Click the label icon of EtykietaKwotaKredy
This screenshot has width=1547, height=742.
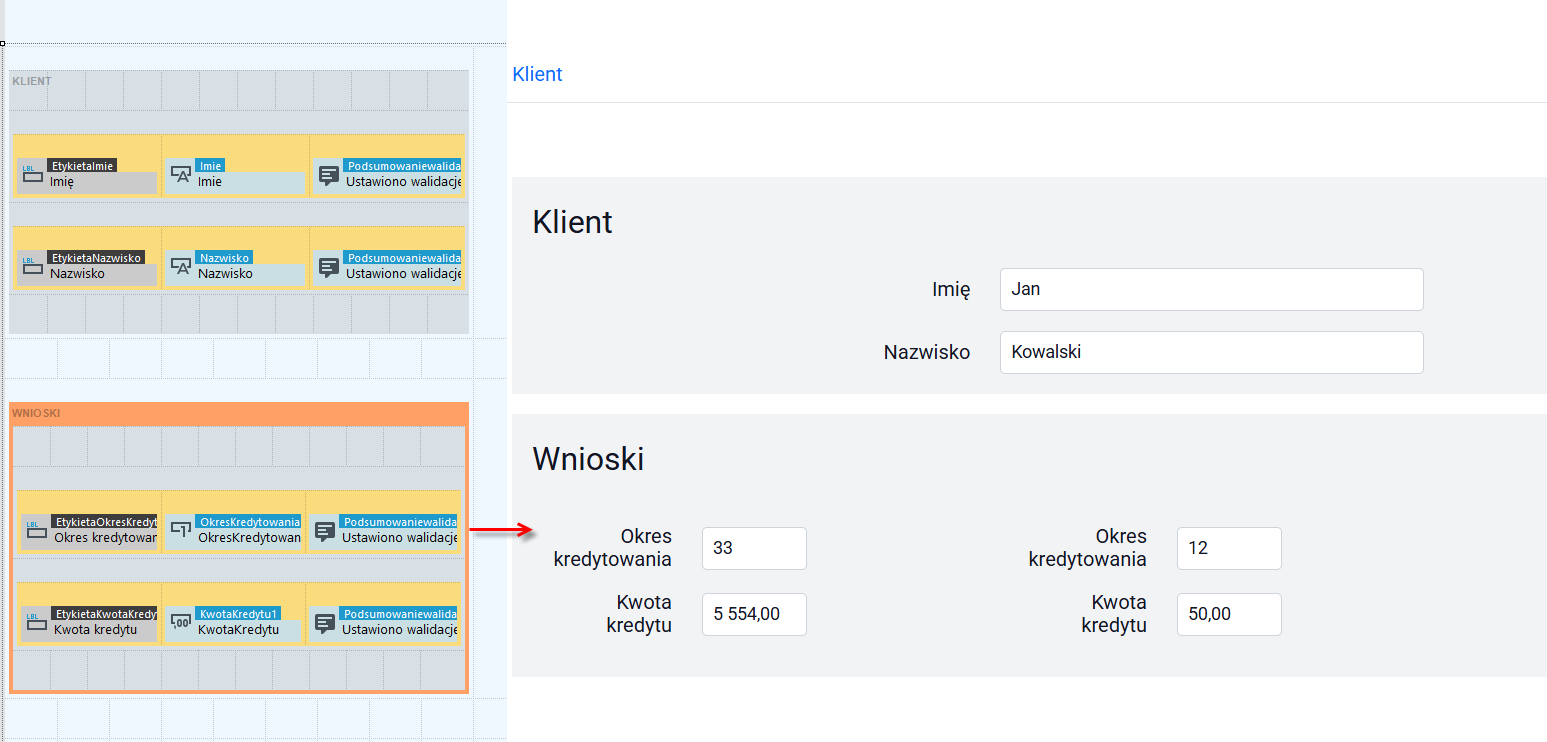tap(37, 623)
